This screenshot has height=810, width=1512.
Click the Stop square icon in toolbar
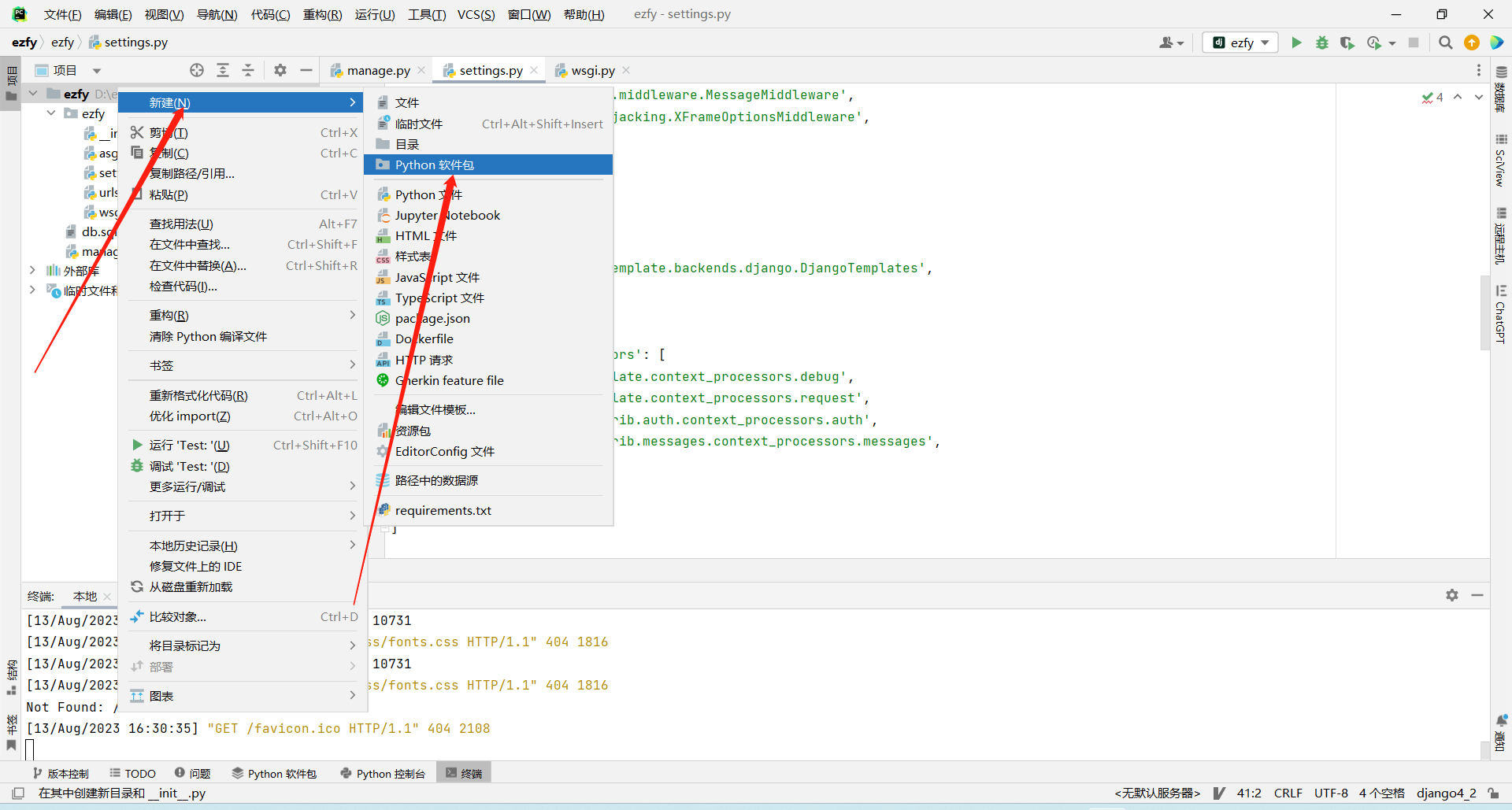click(x=1414, y=43)
